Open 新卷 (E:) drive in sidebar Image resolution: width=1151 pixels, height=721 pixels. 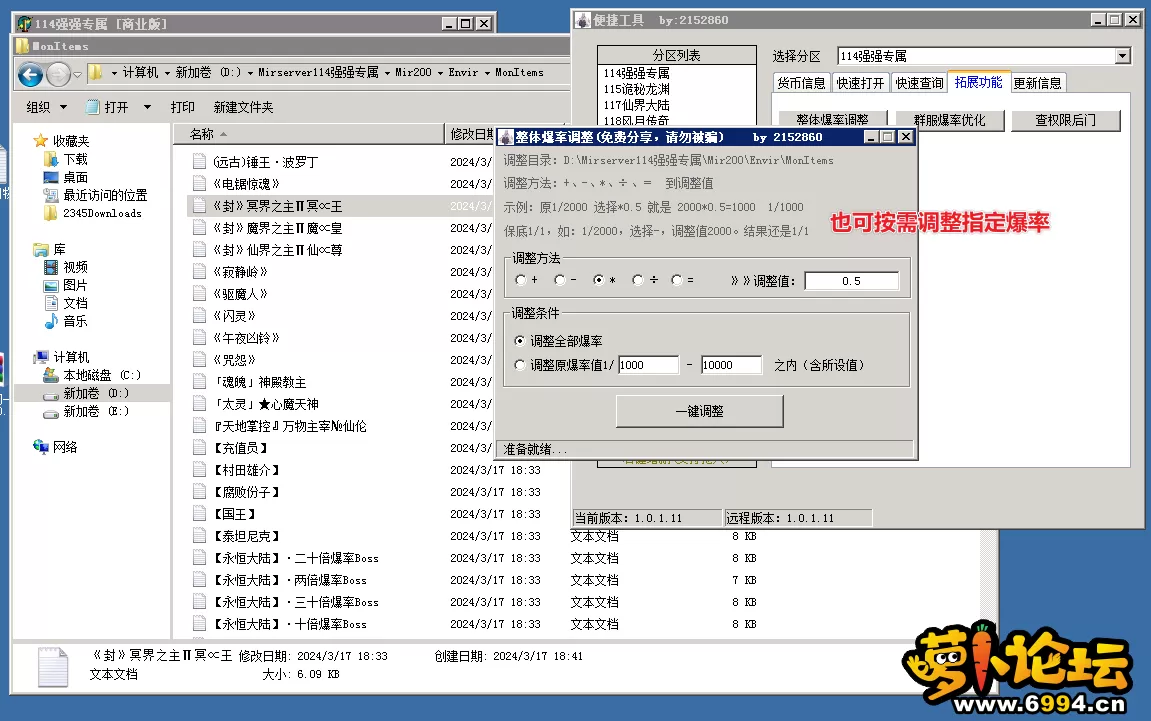click(96, 411)
